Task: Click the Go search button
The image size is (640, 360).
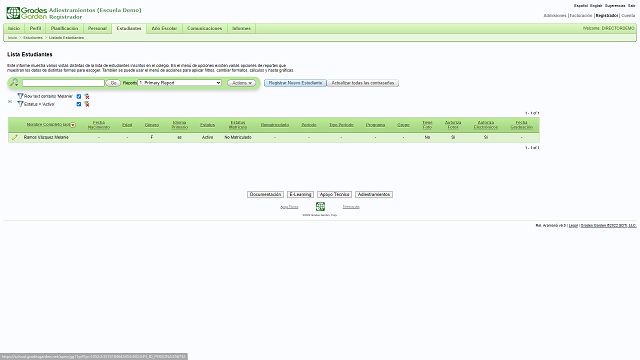Action: (113, 83)
